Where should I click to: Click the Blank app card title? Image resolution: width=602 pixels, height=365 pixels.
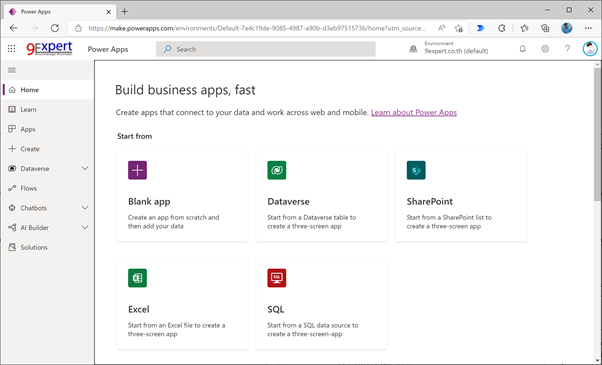149,201
